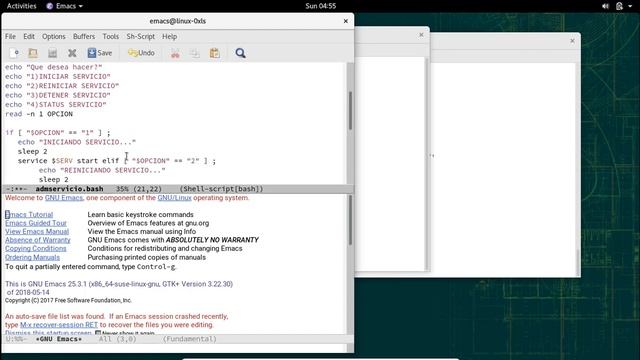Image resolution: width=640 pixels, height=360 pixels.
Task: Click the text "2)REINICIAR SERVICIO"
Action: point(73,86)
